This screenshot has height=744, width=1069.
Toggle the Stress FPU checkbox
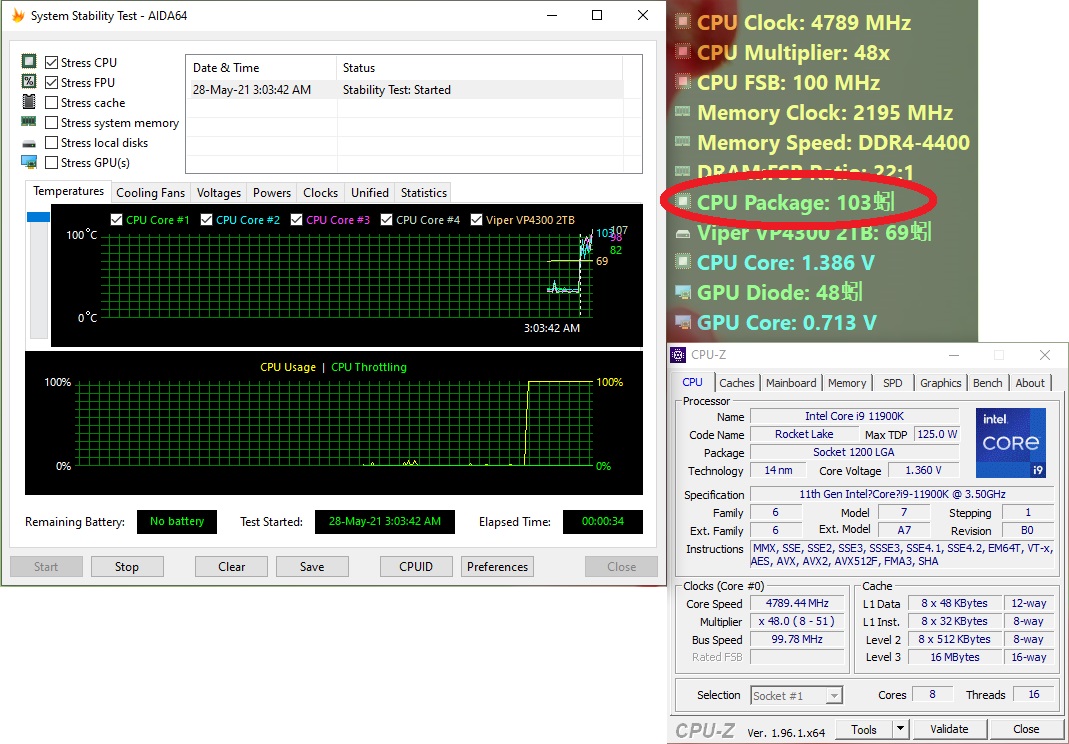point(51,83)
